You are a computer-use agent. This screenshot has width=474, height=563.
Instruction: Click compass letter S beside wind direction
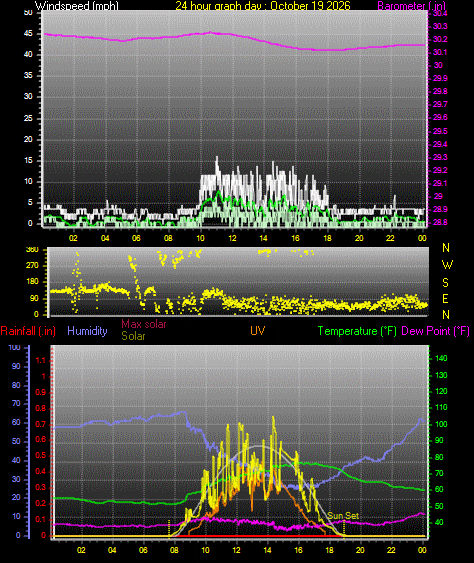coord(446,283)
